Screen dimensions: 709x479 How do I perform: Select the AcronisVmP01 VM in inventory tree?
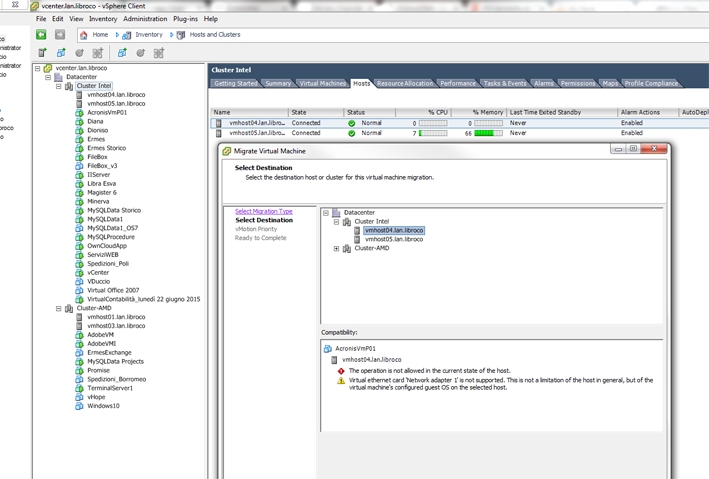[107, 112]
